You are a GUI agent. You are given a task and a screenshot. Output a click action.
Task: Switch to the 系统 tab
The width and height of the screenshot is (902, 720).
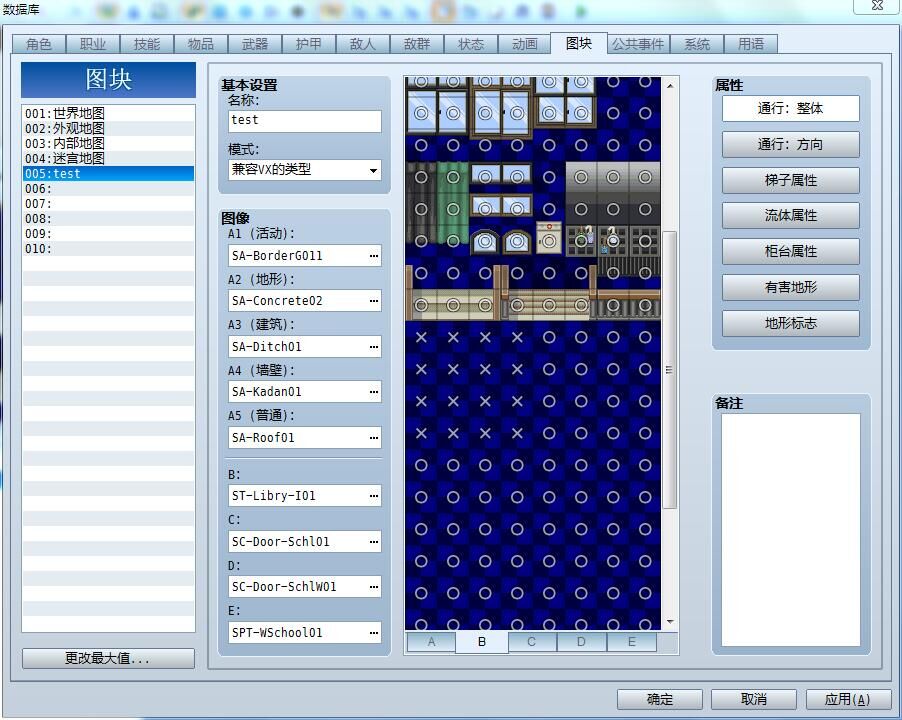(697, 44)
